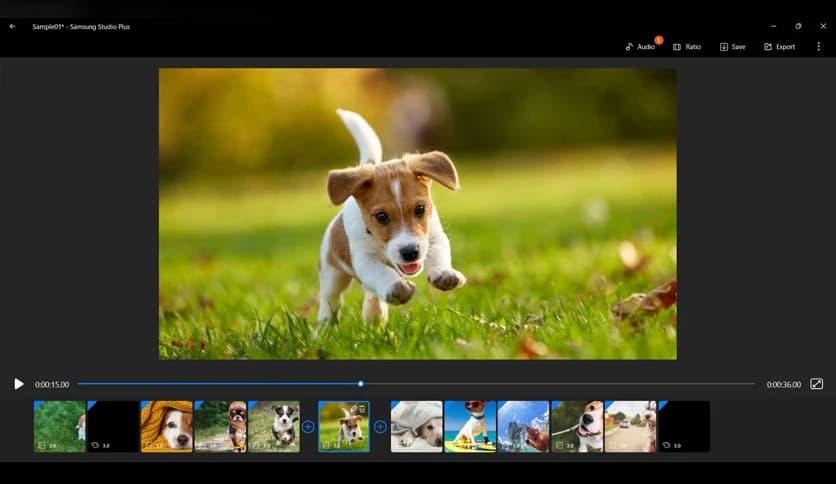The image size is (836, 484).
Task: Select the dog in yellow blanket clip
Action: pos(166,426)
